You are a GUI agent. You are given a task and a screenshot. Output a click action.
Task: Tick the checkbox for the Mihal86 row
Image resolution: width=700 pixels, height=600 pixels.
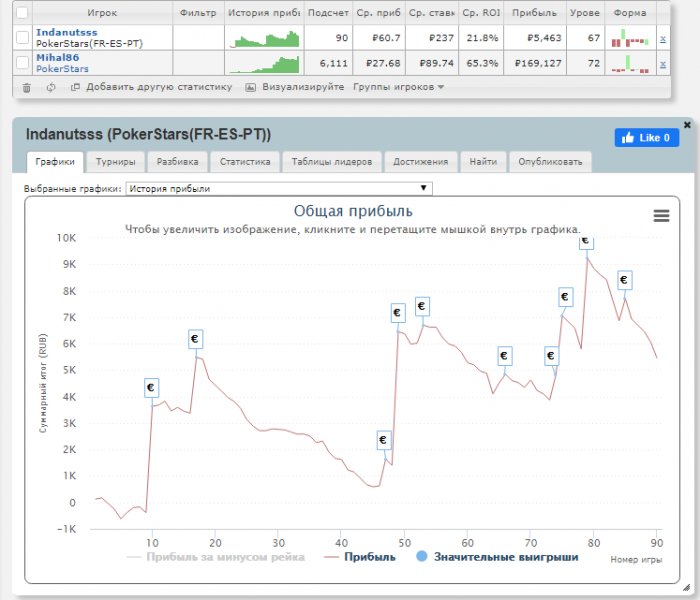point(22,64)
